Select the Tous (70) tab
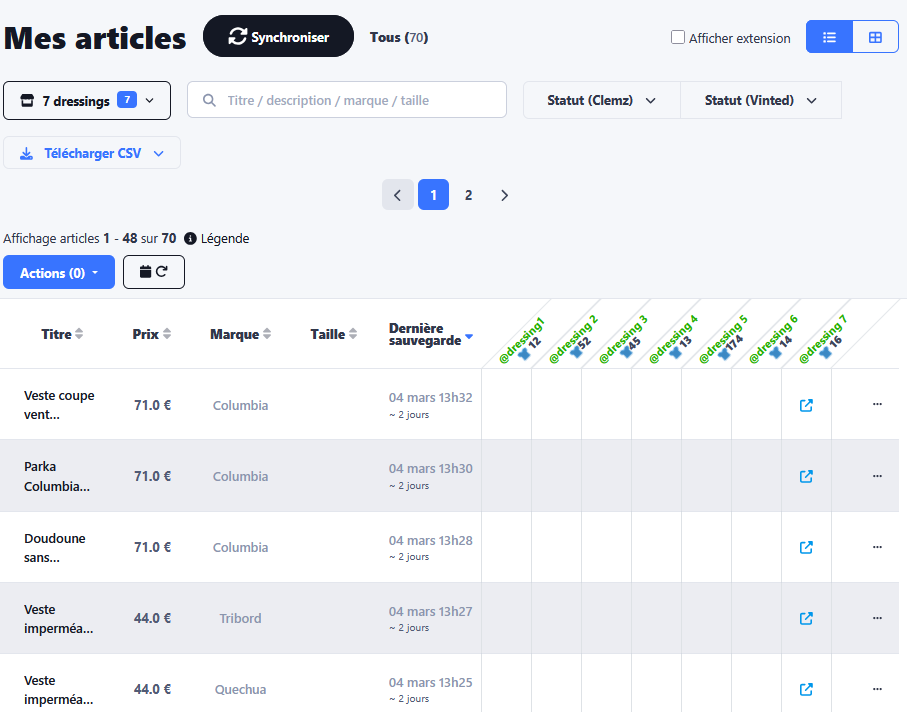The width and height of the screenshot is (907, 712). (398, 37)
